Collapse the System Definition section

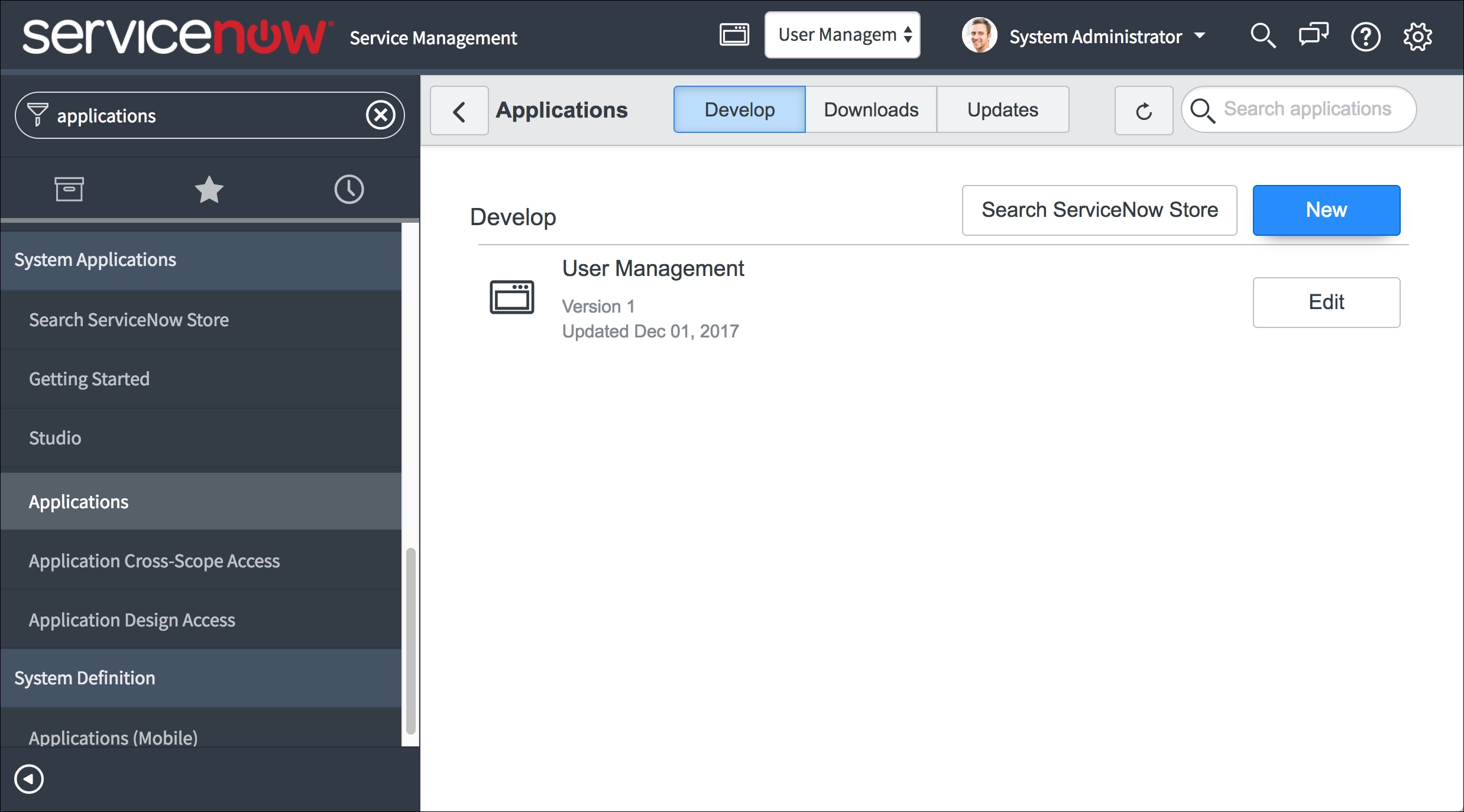point(85,678)
